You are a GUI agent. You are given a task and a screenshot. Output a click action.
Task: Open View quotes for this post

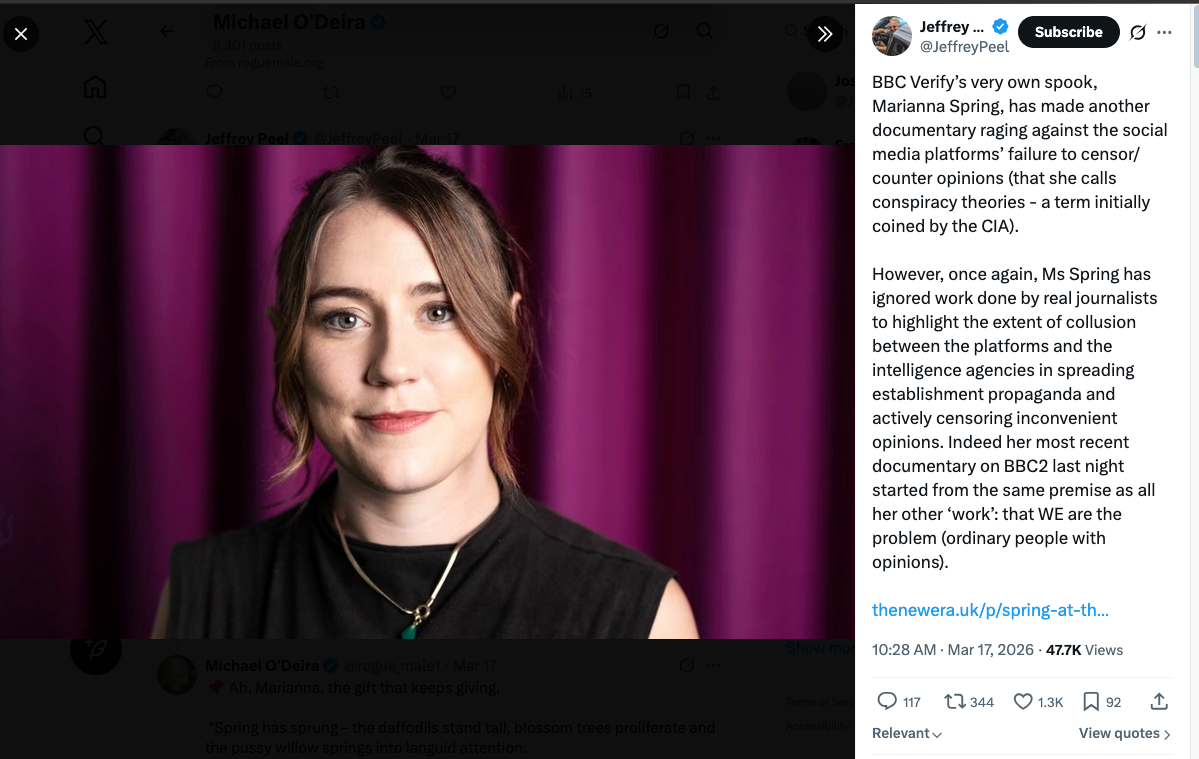[1125, 733]
